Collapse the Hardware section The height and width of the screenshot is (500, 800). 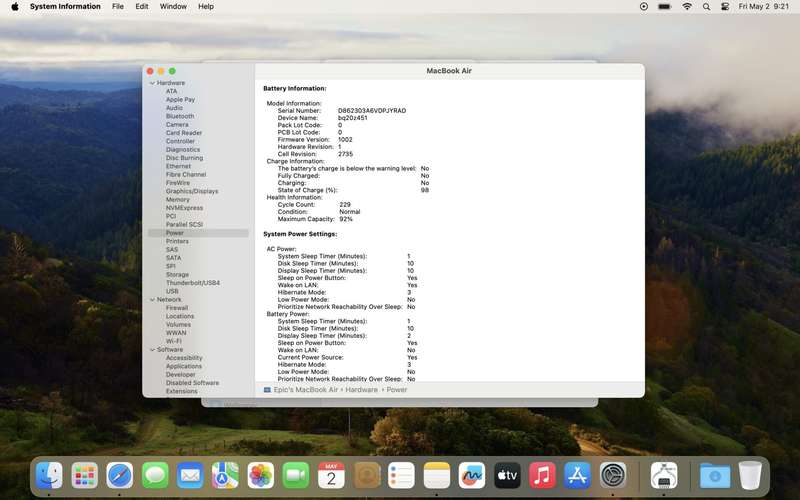[x=152, y=83]
